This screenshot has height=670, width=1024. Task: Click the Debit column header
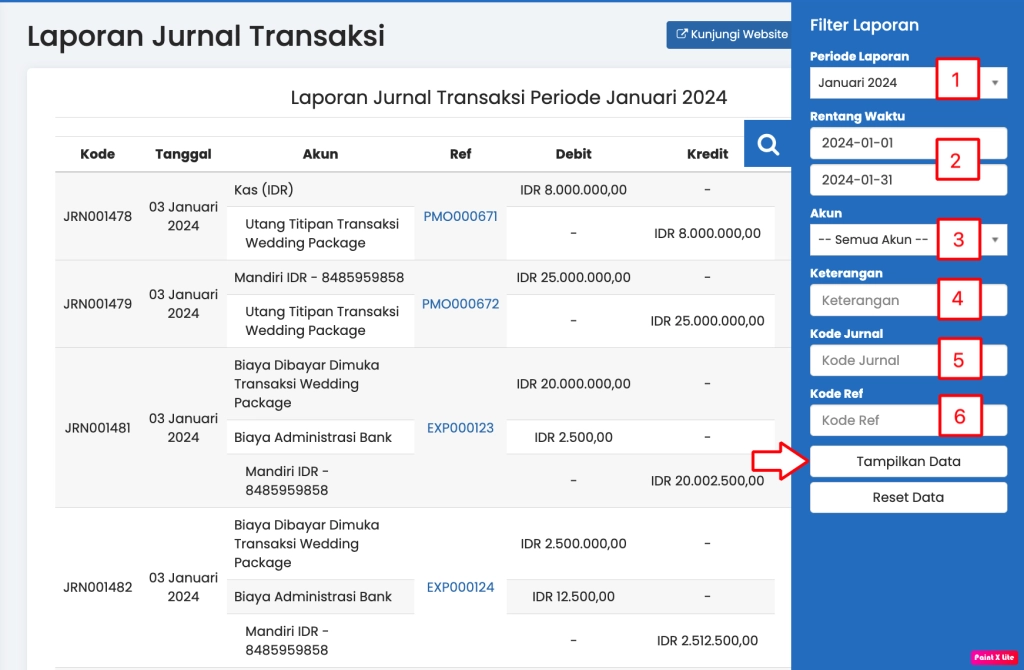573,154
